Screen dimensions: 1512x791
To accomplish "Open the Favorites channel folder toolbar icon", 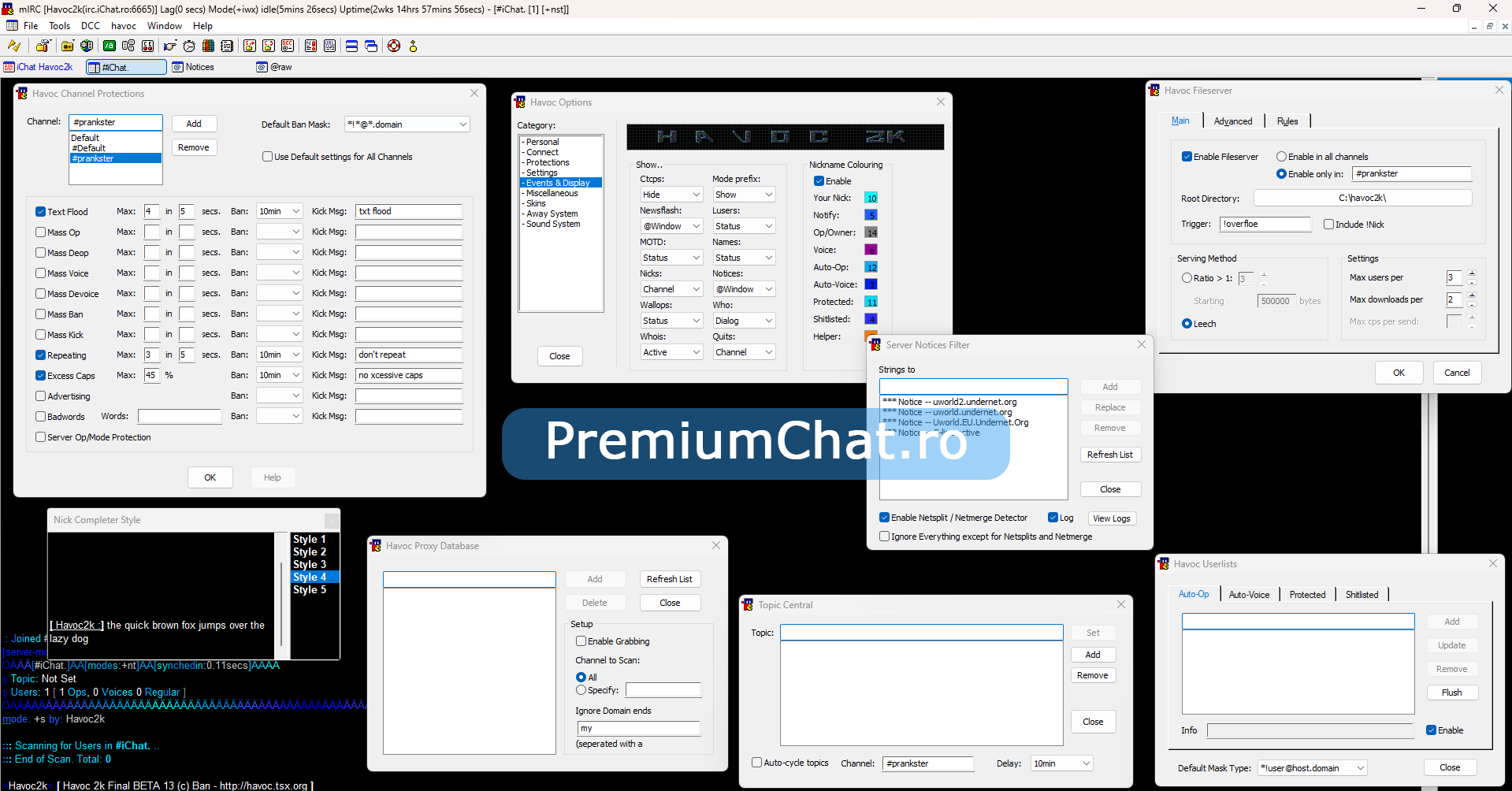I will pyautogui.click(x=68, y=46).
